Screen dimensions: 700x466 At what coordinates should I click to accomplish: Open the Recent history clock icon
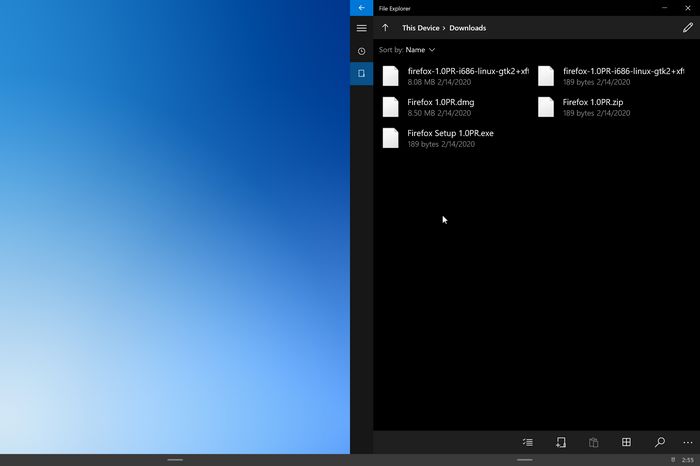(361, 51)
